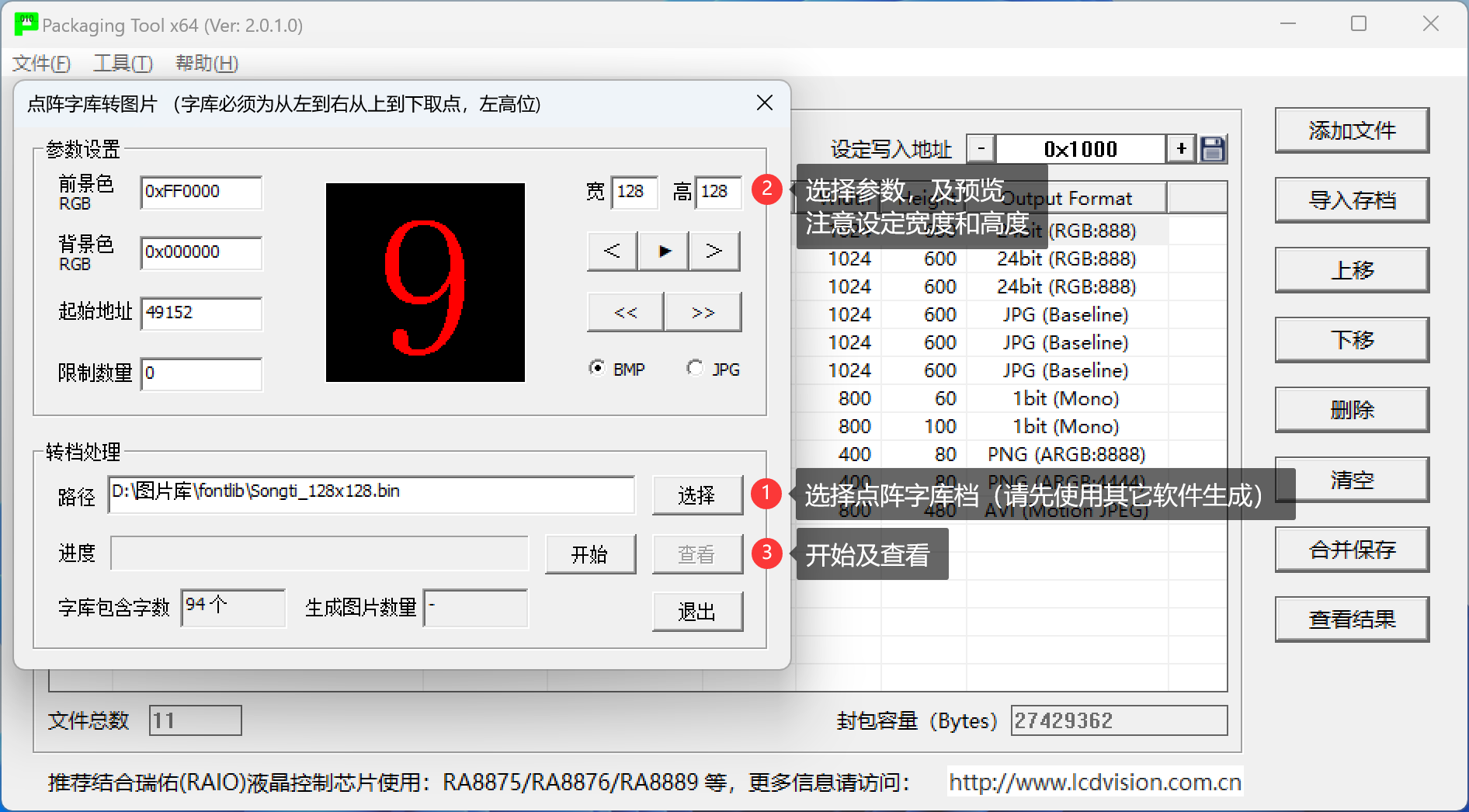Screen dimensions: 1469x812
Task: Click the 添加文件 button
Action: 1352,130
